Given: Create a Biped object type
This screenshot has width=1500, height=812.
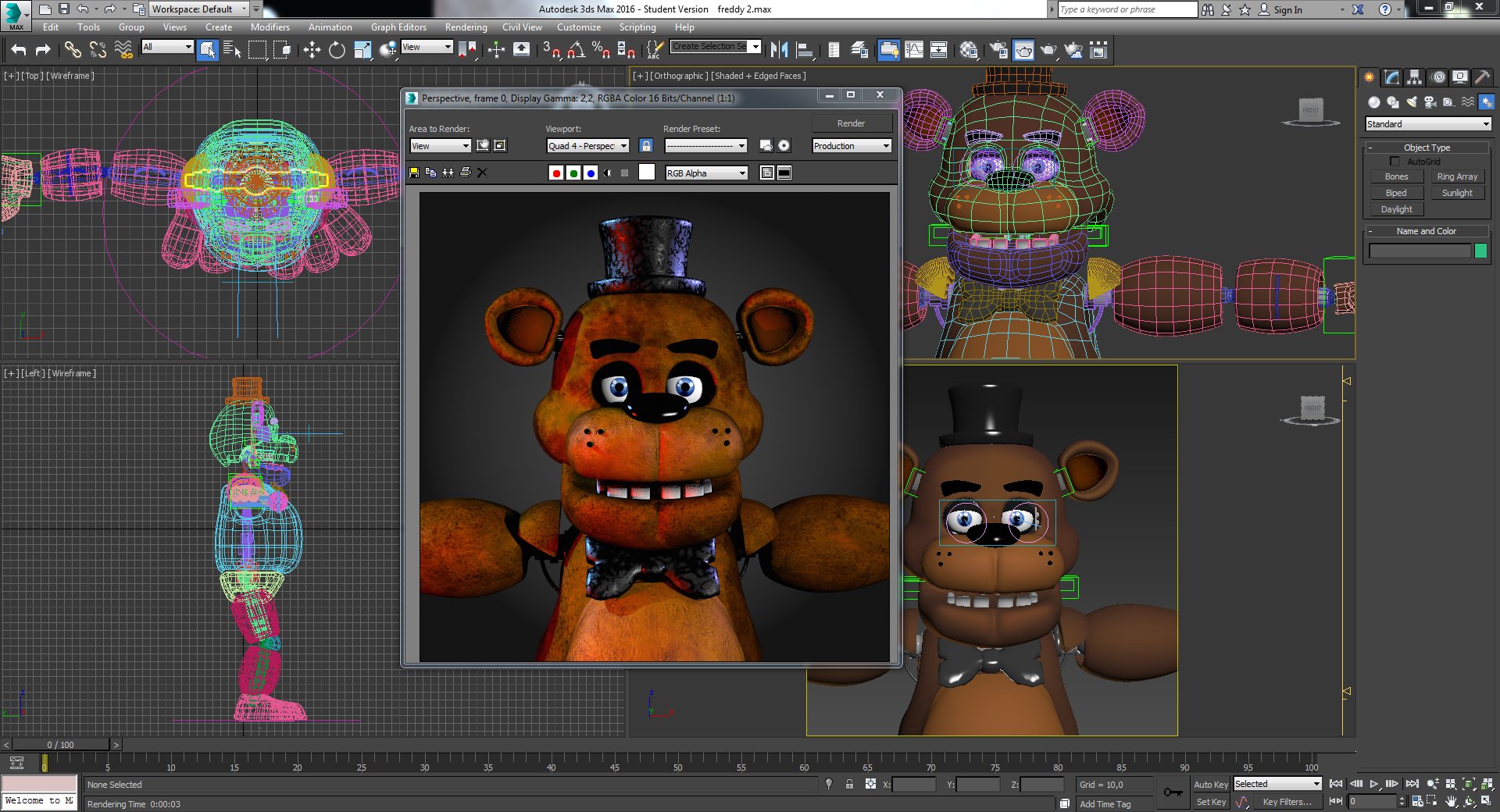Looking at the screenshot, I should (x=1396, y=193).
